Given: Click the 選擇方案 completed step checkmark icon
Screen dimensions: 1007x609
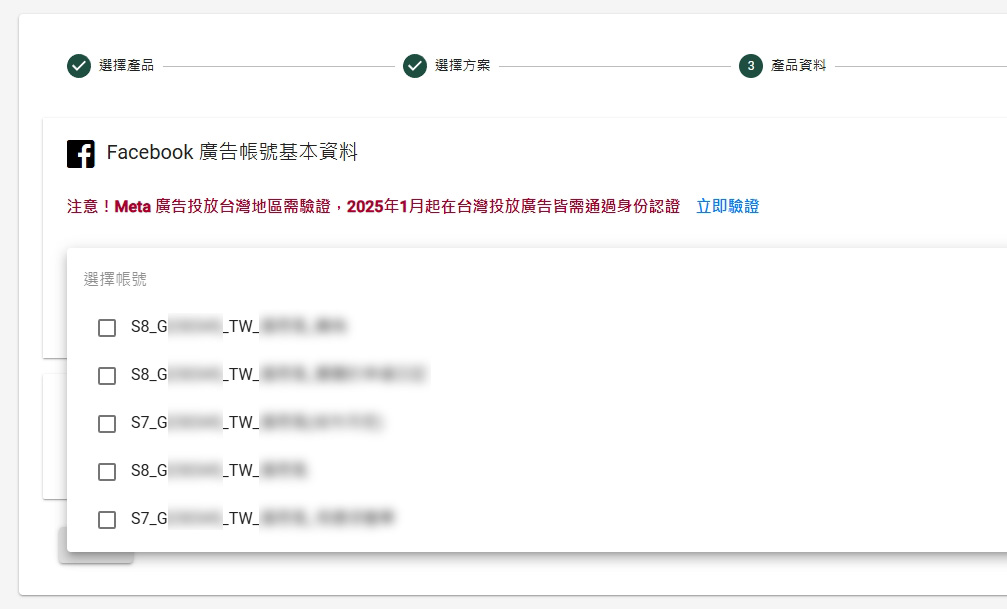Looking at the screenshot, I should pyautogui.click(x=415, y=66).
